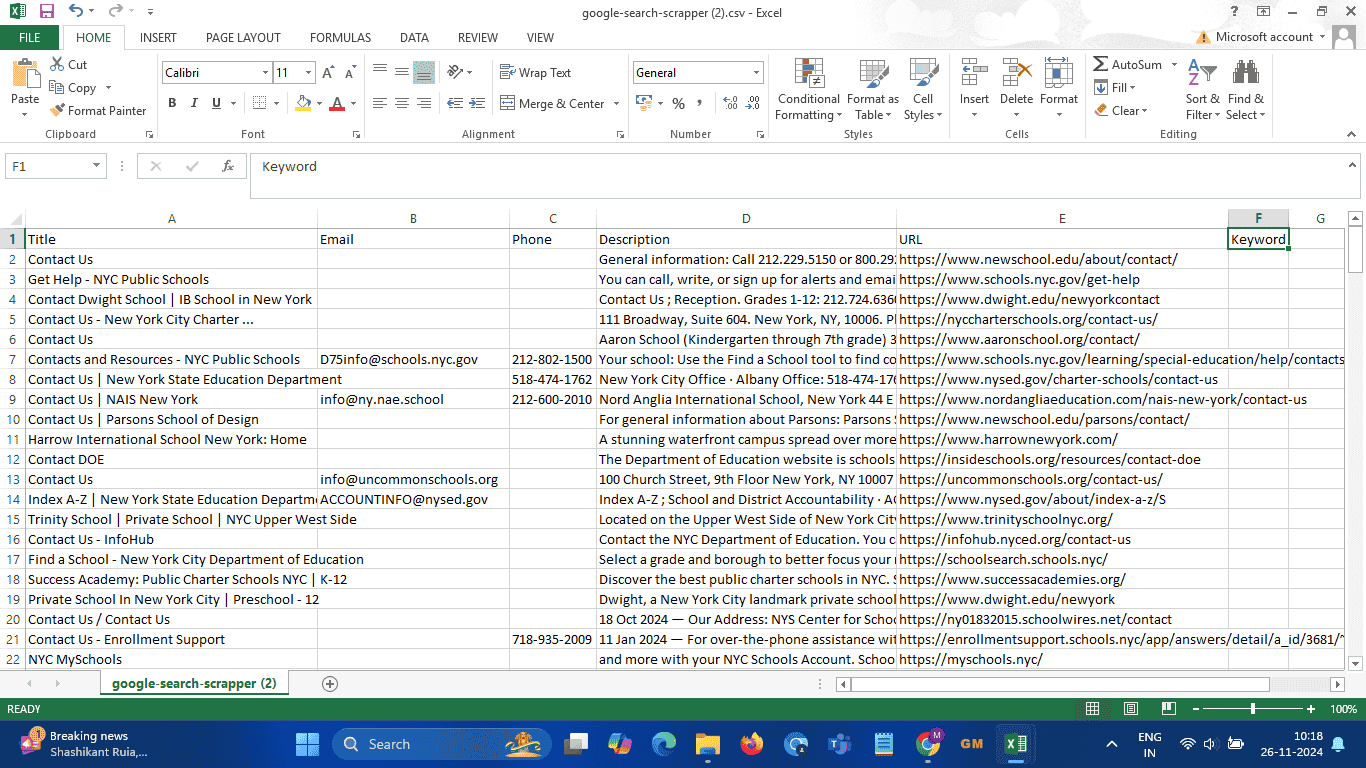The image size is (1366, 768).
Task: Click the Name Box showing F1
Action: 48,166
